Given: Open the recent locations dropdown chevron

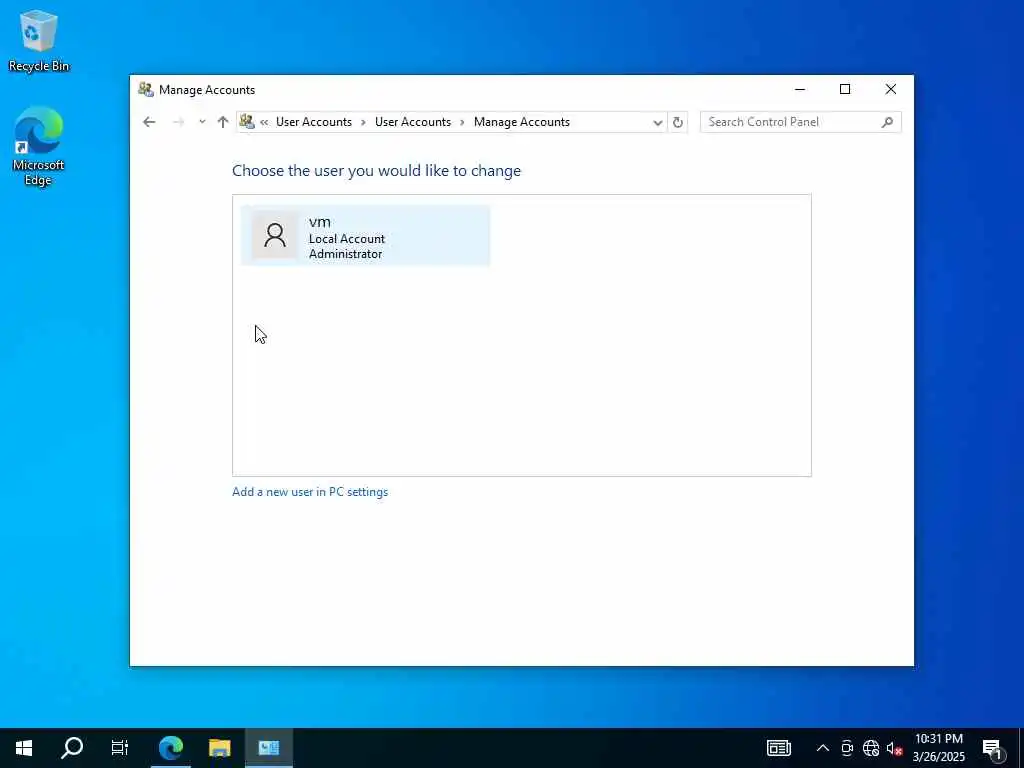Looking at the screenshot, I should pyautogui.click(x=202, y=122).
